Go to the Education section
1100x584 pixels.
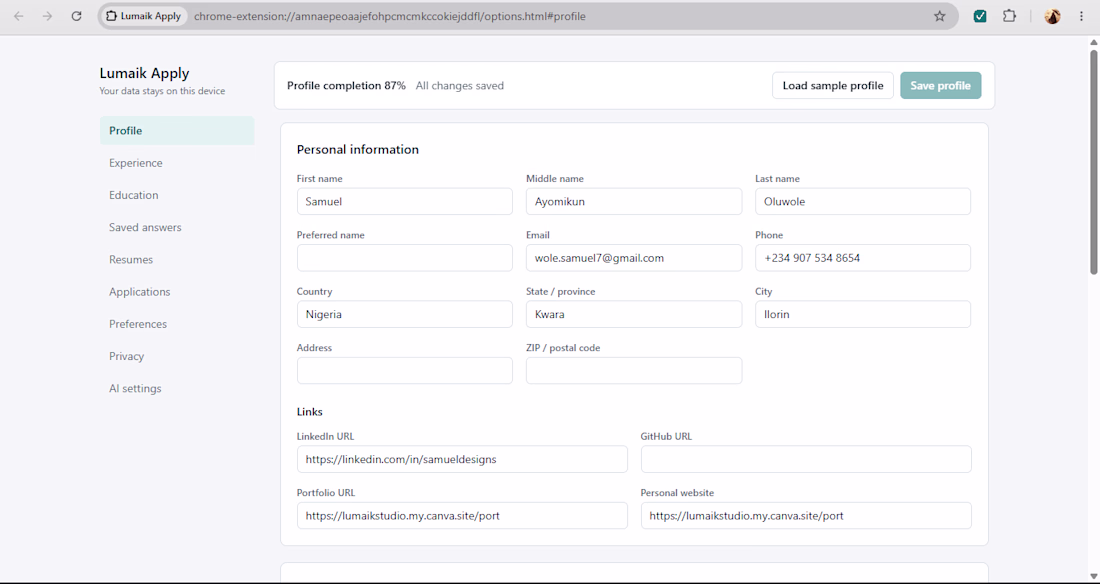pyautogui.click(x=177, y=195)
